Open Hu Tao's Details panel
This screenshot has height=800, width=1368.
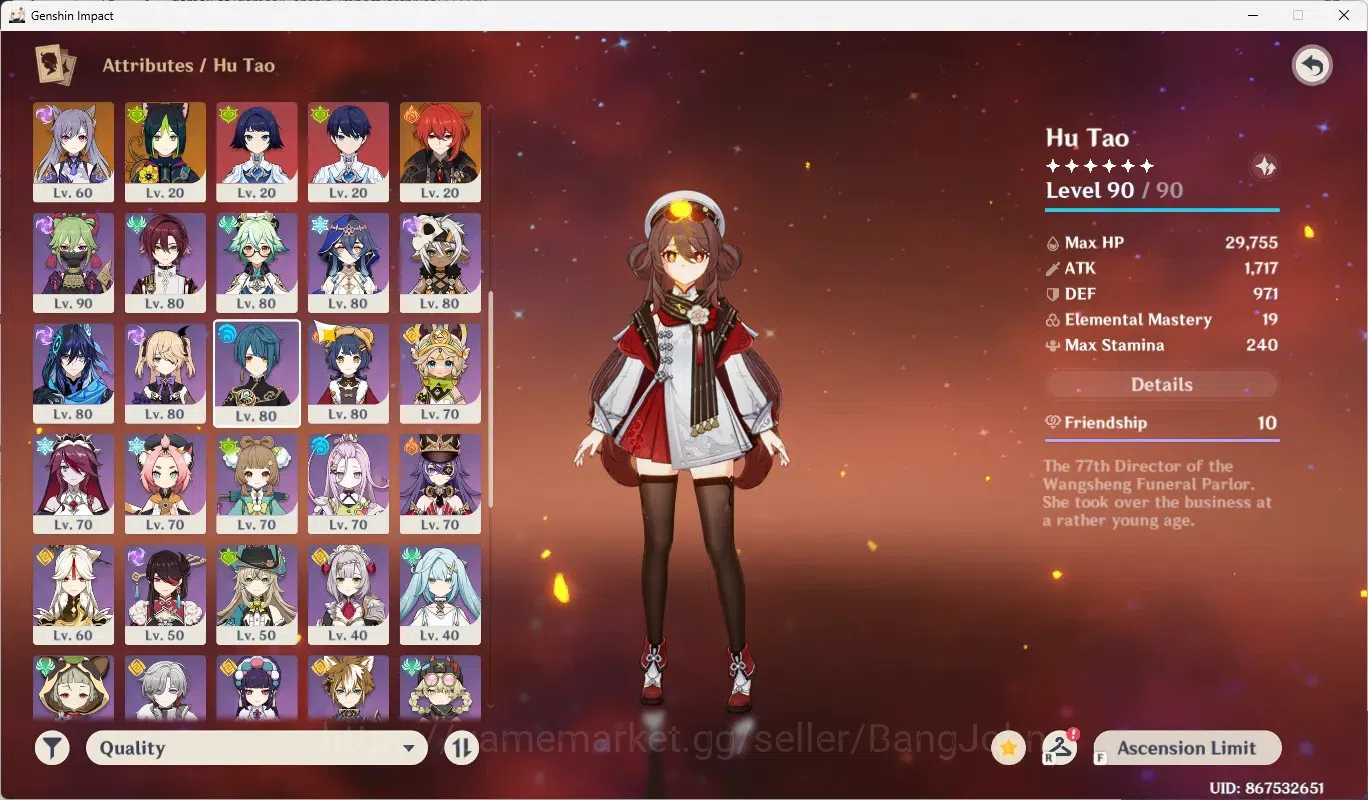click(1161, 385)
